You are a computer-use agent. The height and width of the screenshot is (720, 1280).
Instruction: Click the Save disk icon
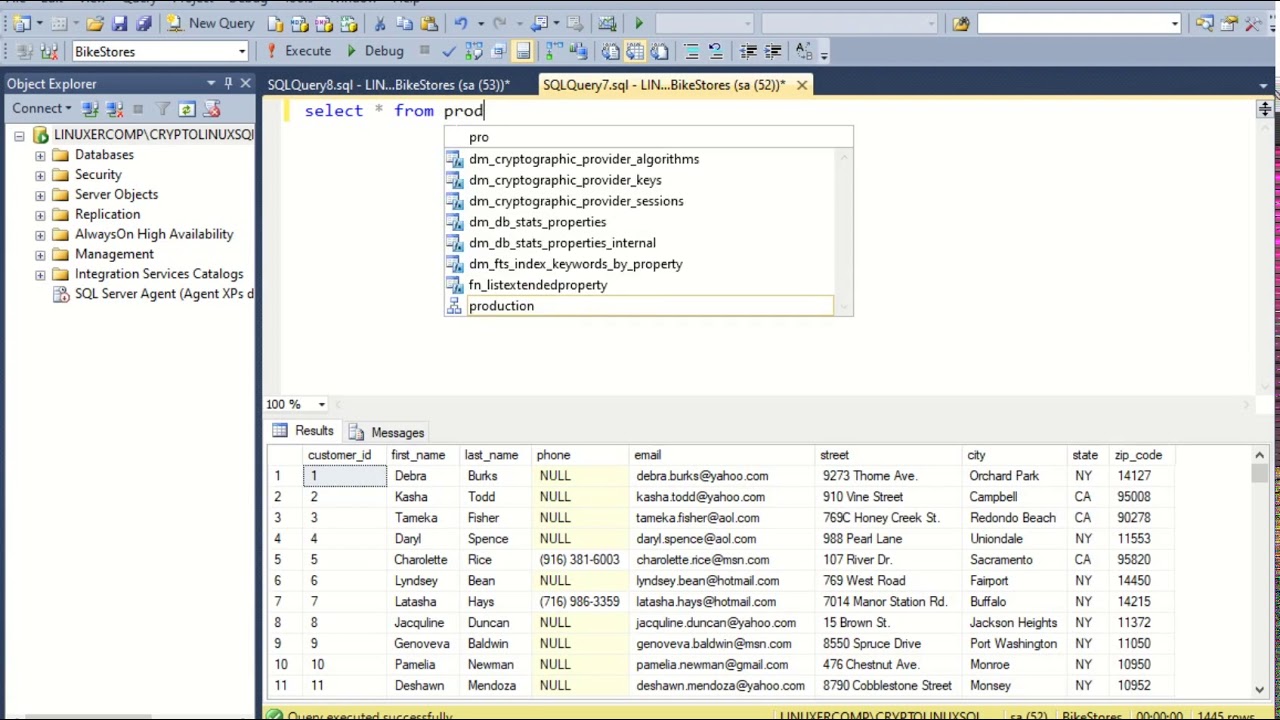click(119, 24)
